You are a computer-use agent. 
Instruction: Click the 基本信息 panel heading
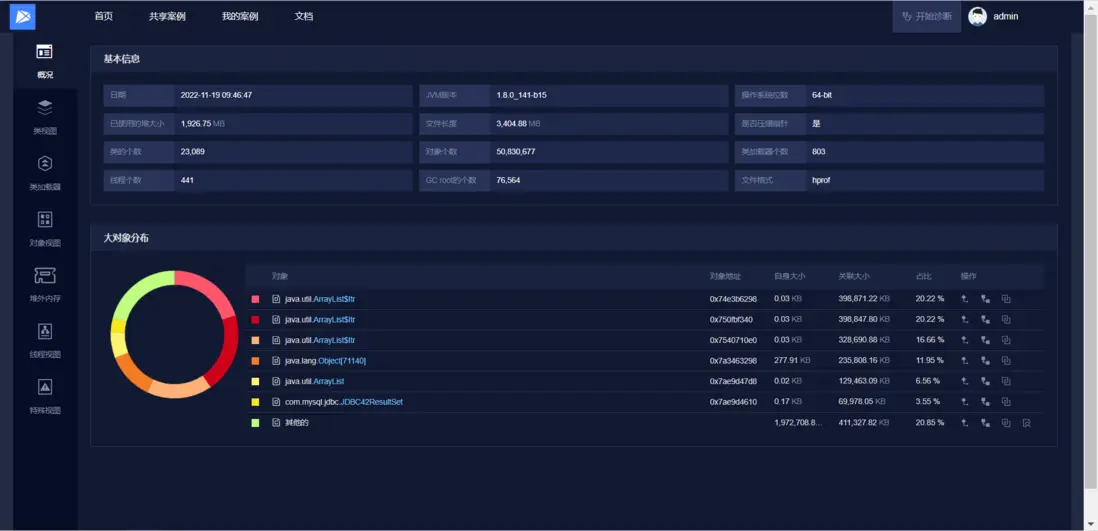pyautogui.click(x=122, y=59)
